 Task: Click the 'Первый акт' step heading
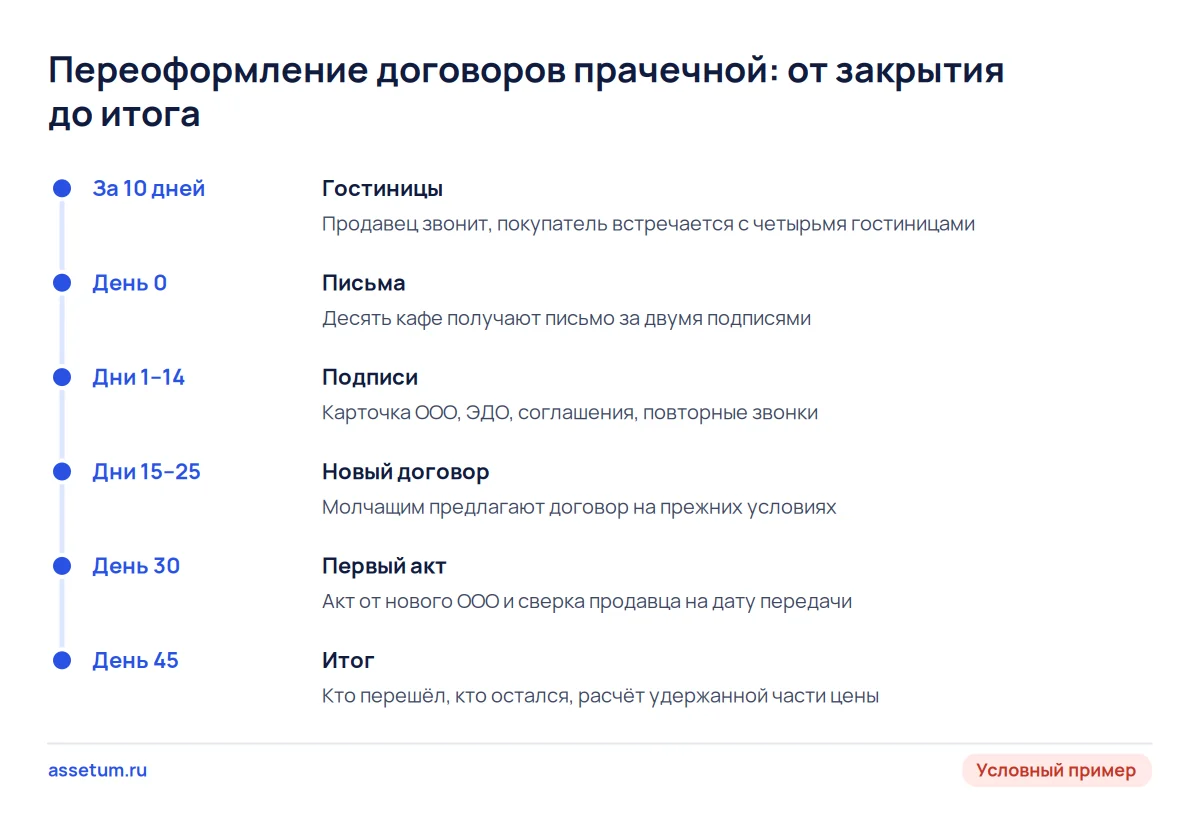coord(384,566)
